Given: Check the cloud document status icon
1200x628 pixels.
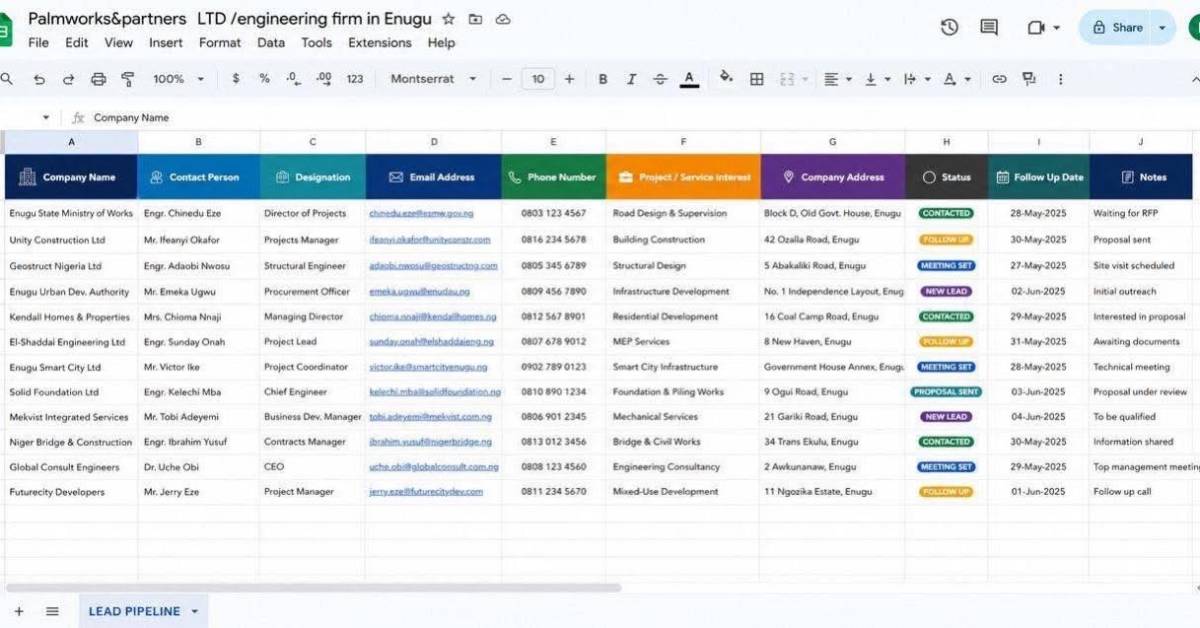Looking at the screenshot, I should click(x=503, y=19).
